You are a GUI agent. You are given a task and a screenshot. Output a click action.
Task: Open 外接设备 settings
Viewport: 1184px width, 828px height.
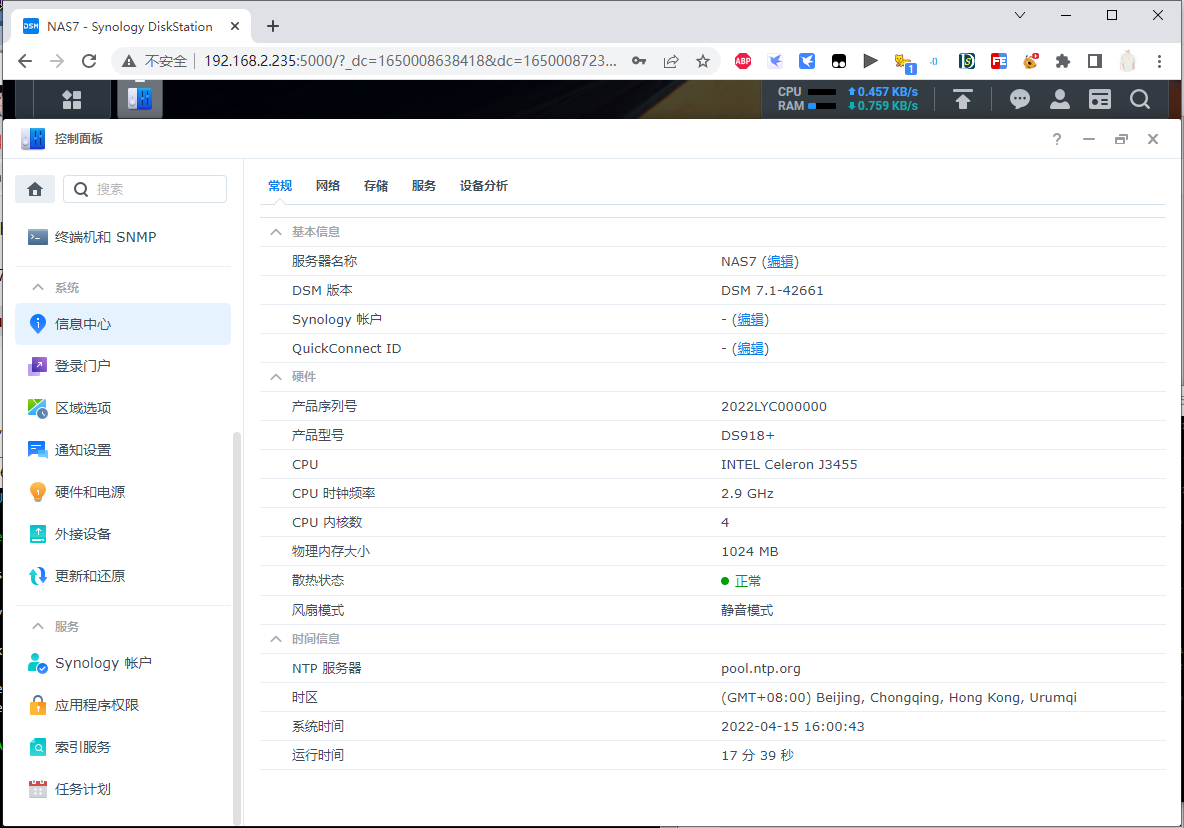(123, 534)
